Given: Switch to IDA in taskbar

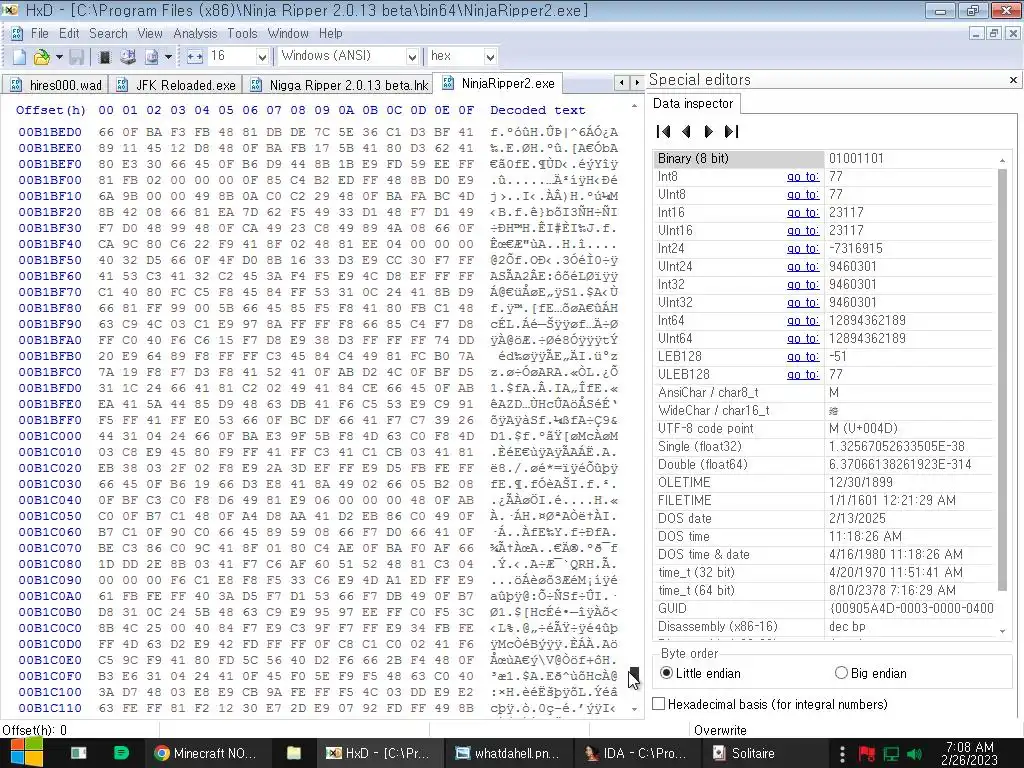Looking at the screenshot, I should coord(635,753).
